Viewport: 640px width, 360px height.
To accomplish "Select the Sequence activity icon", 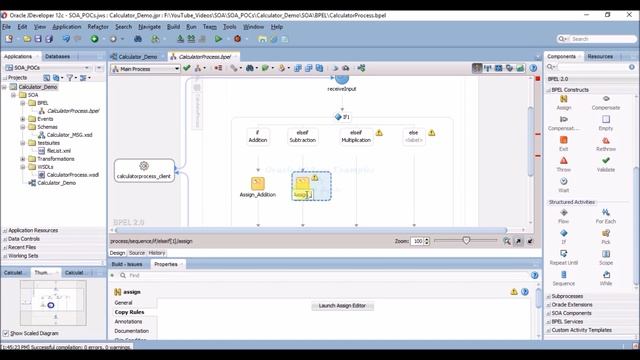I will tap(564, 275).
